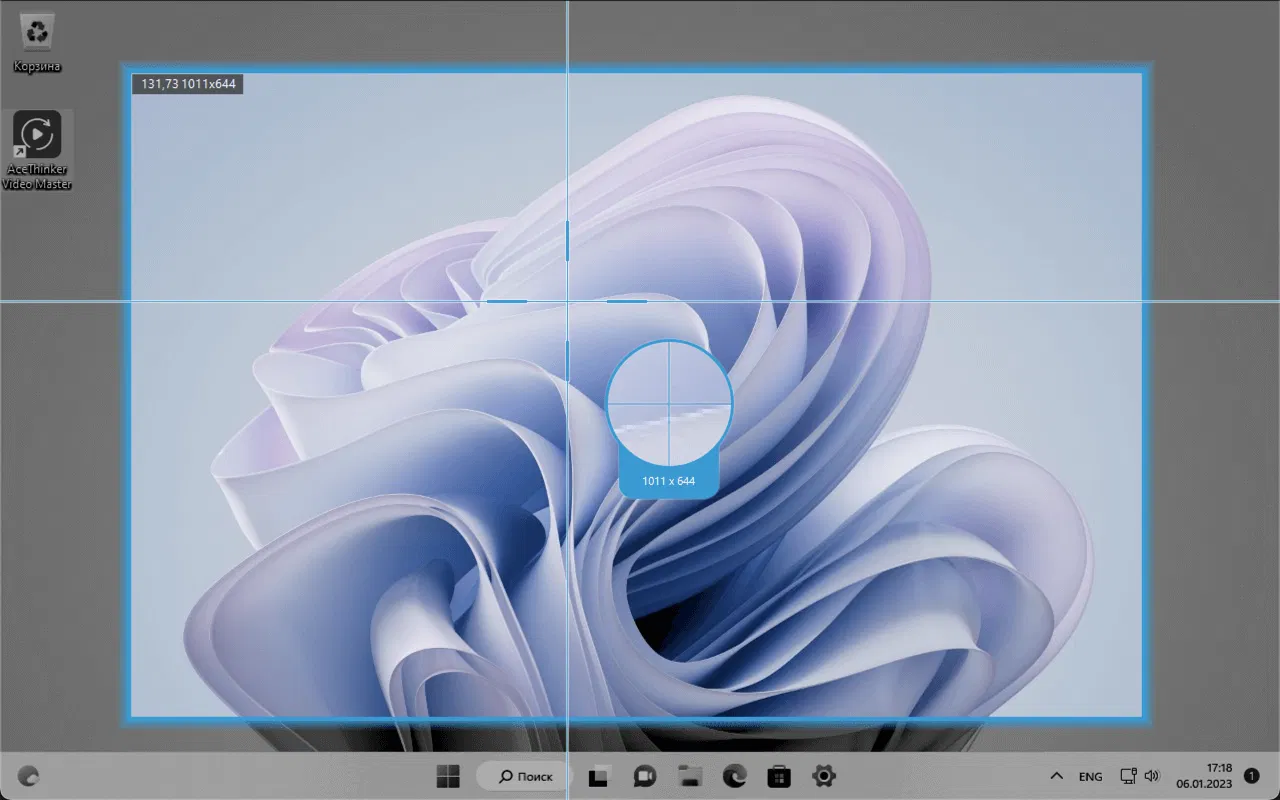
Task: Select the AceThinker Video Master shortcut
Action: 37,150
